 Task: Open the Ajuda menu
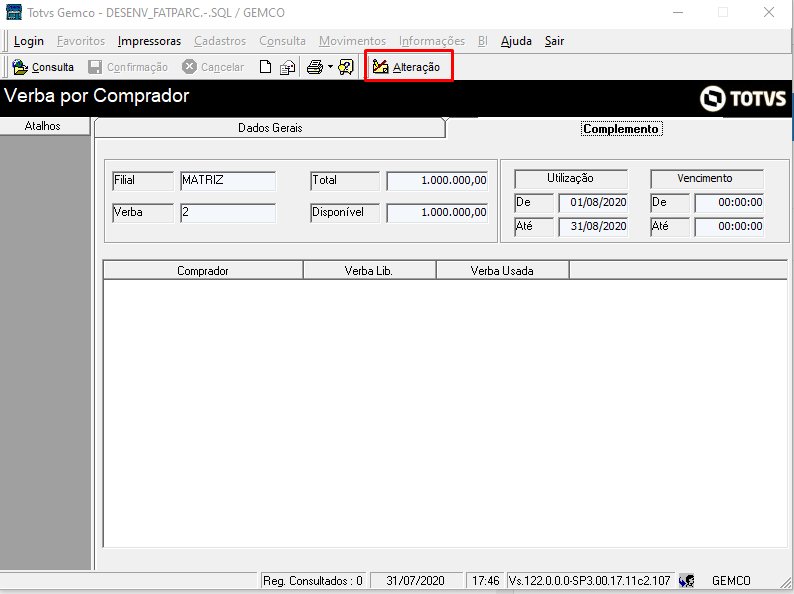coord(516,41)
